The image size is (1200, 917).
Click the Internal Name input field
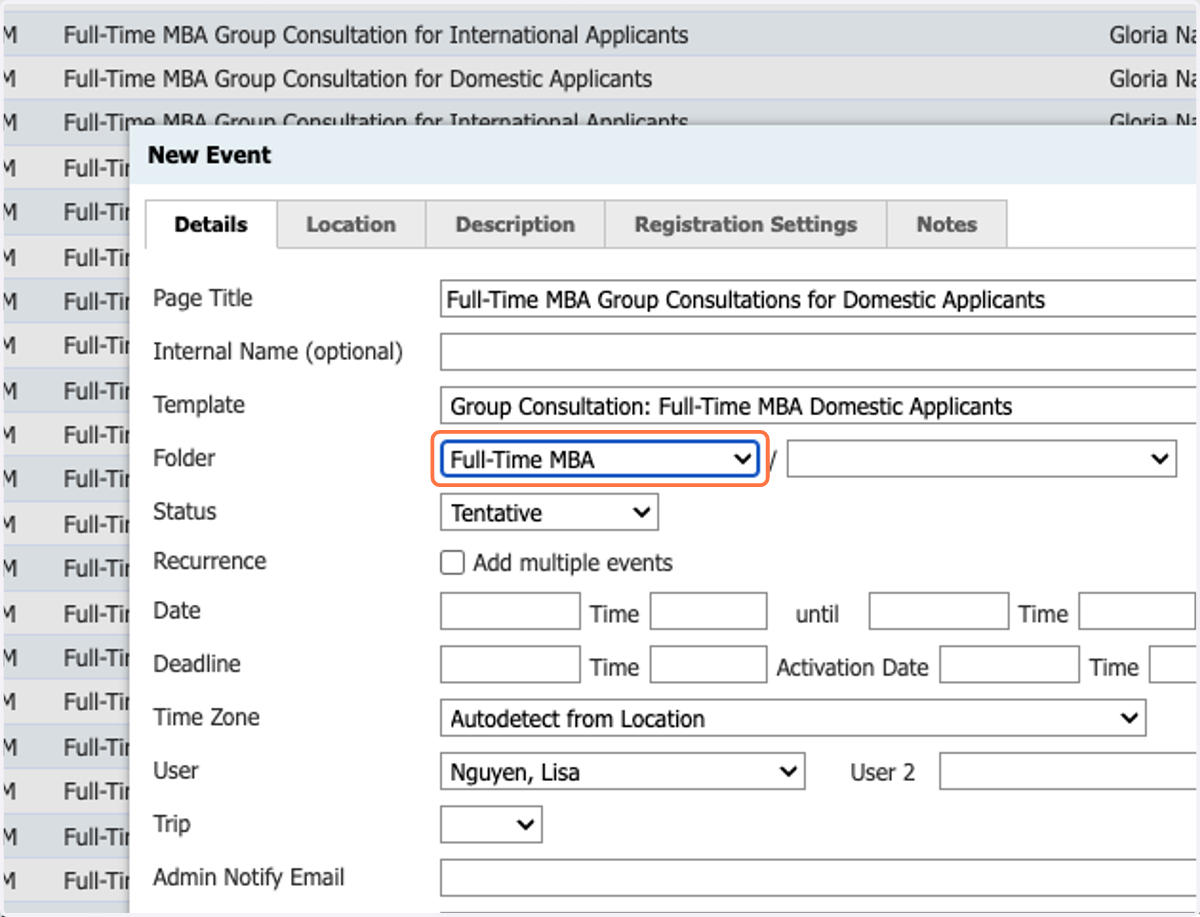tap(818, 352)
